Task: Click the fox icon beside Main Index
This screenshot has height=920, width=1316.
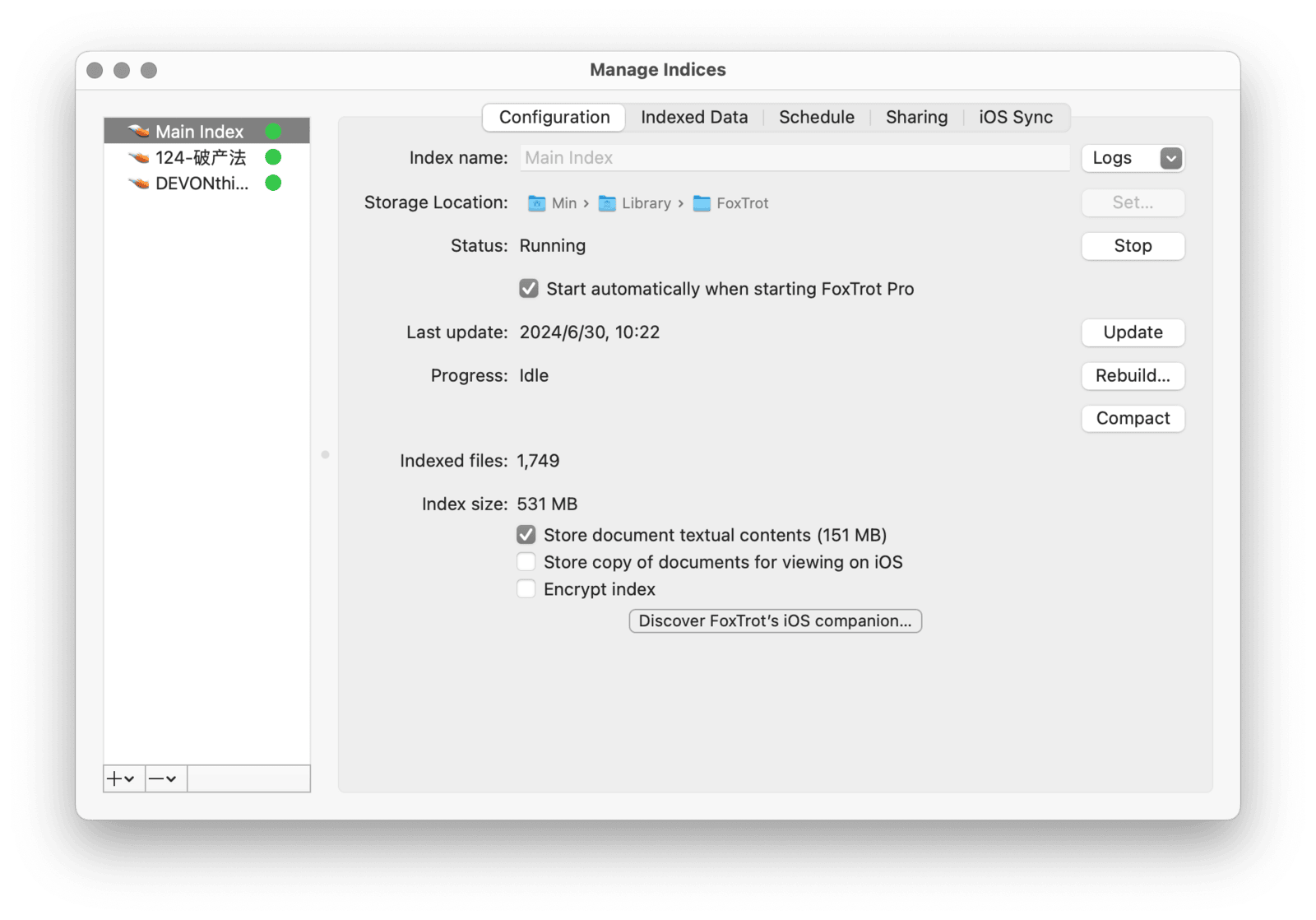Action: coord(139,132)
